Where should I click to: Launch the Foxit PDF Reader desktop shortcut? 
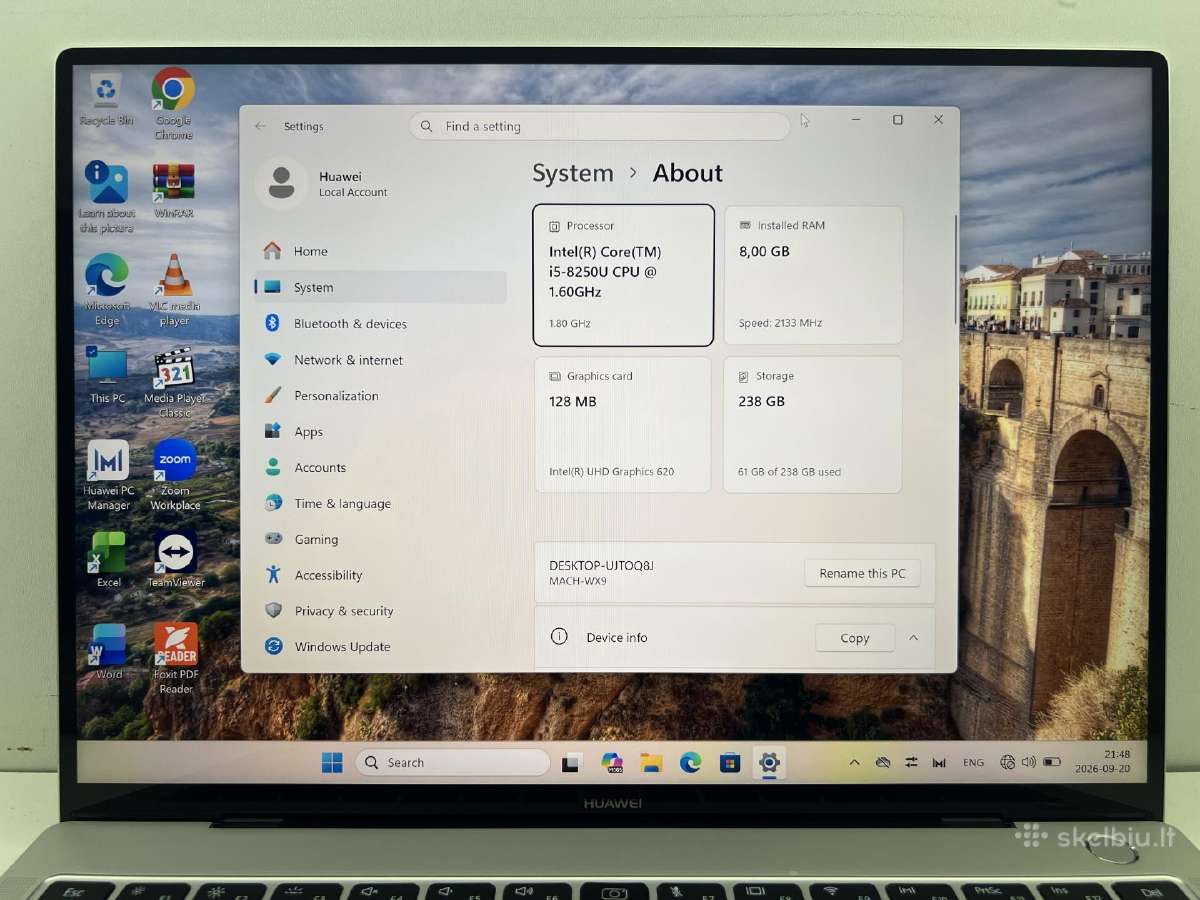[175, 658]
